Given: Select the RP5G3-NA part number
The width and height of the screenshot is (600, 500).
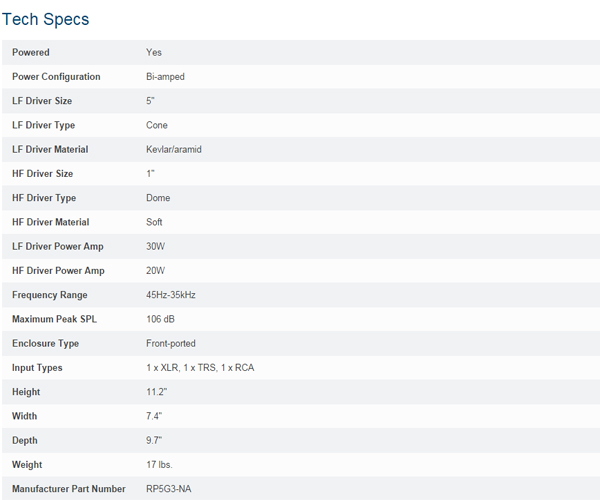Looking at the screenshot, I should point(169,489).
